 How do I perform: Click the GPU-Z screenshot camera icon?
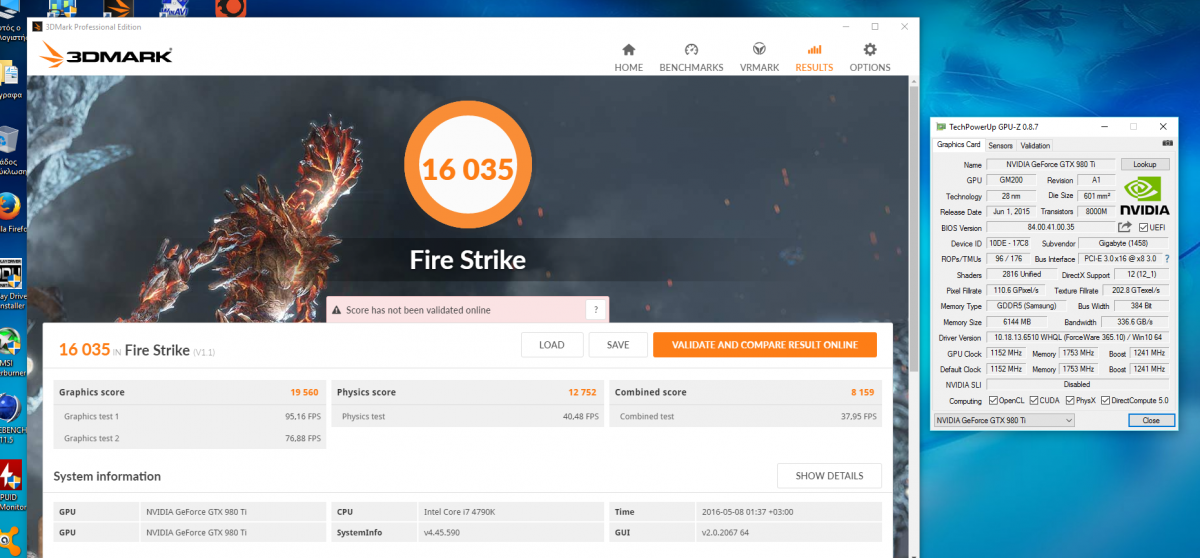point(1167,144)
